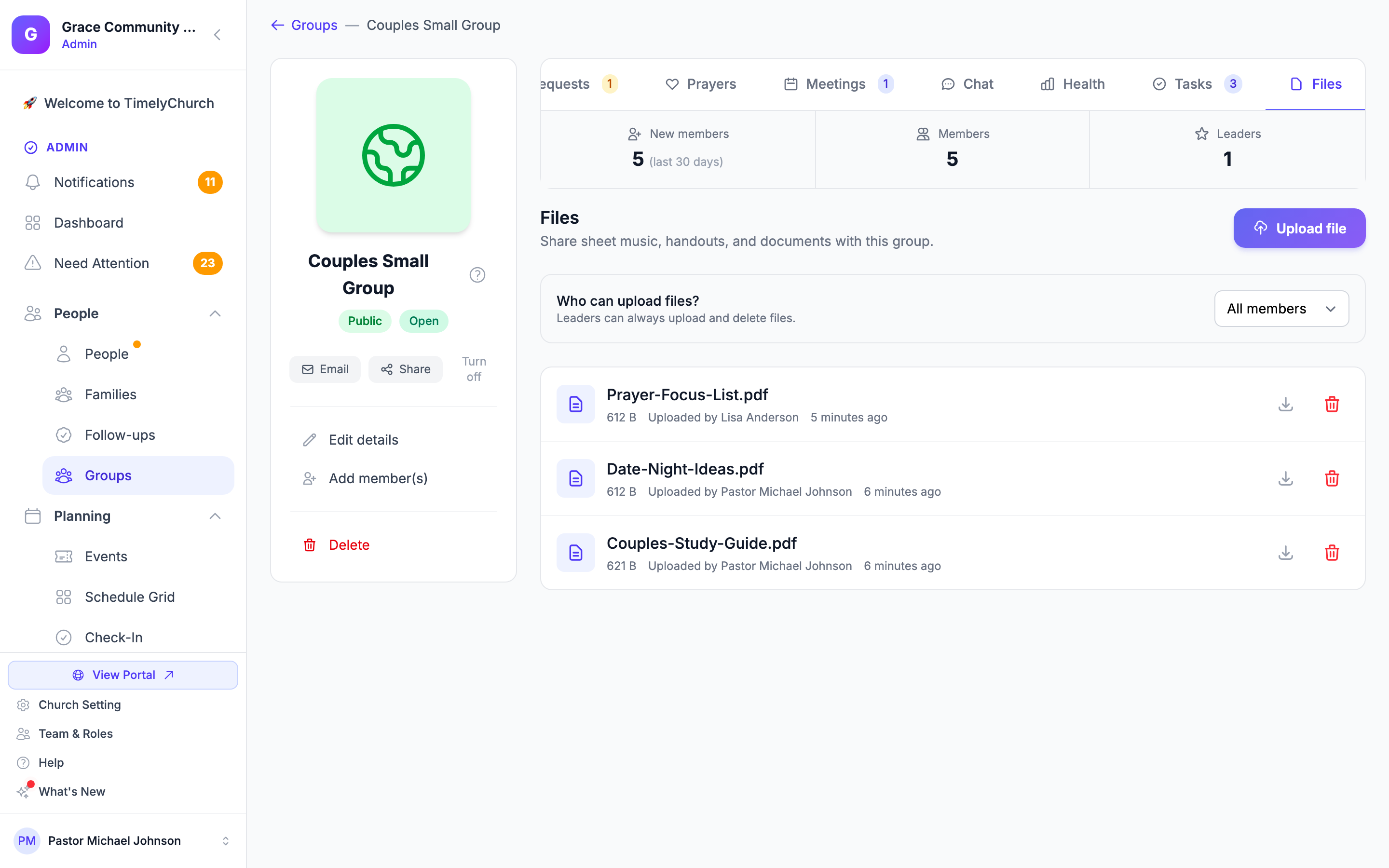The image size is (1389, 868).
Task: Turn off group setting toggle
Action: [474, 369]
